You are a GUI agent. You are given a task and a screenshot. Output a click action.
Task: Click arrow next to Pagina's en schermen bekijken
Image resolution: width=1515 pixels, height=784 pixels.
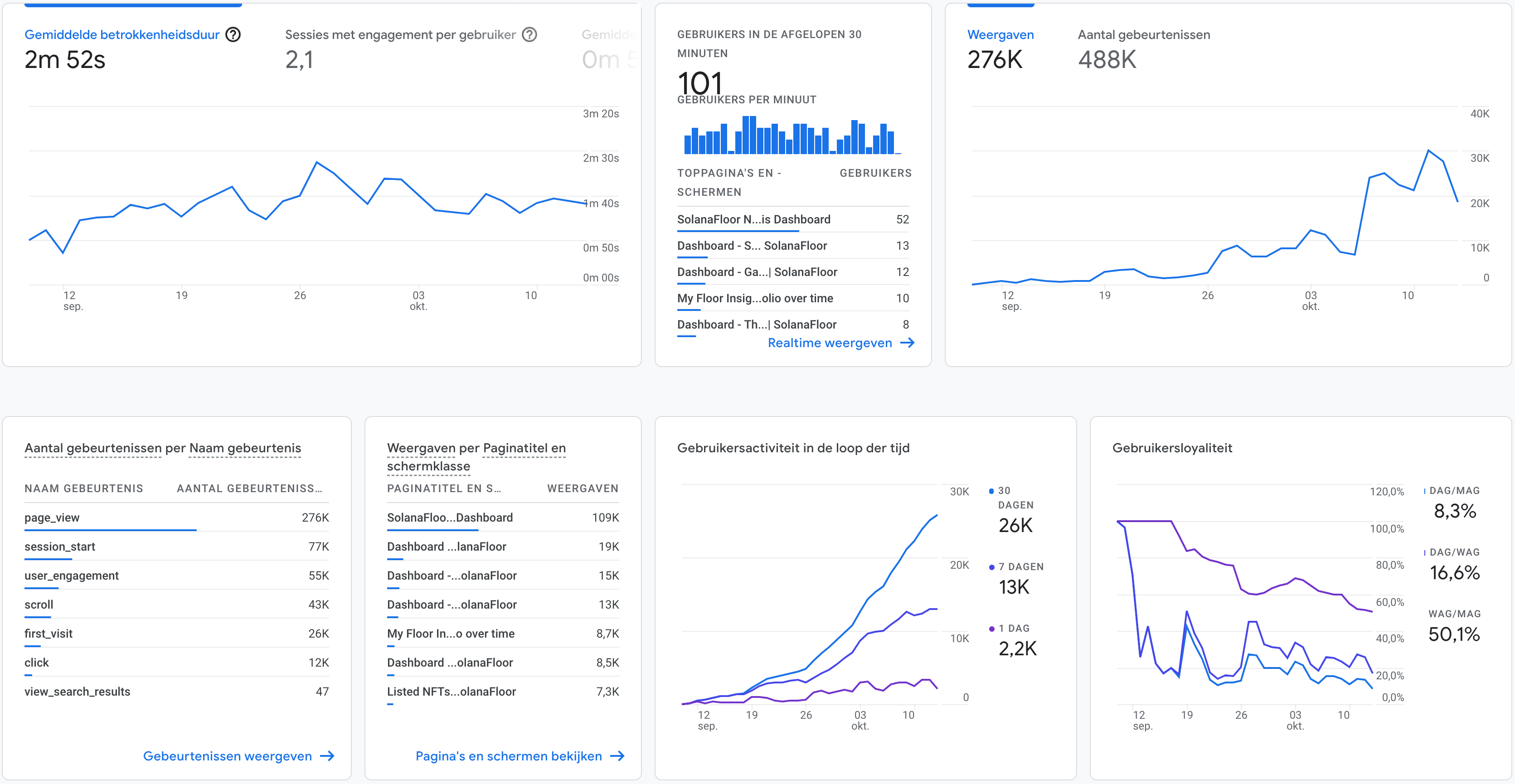click(x=617, y=756)
